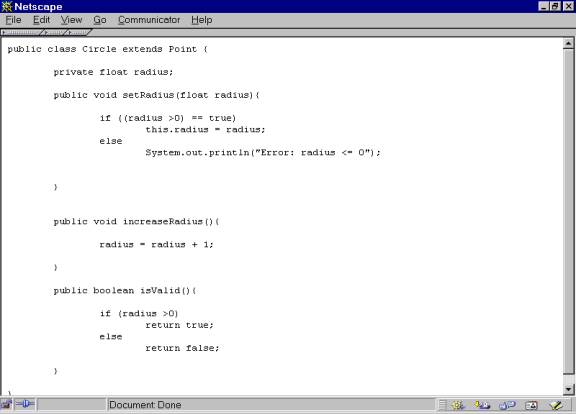Open the View menu
Viewport: 576px width, 414px height.
pyautogui.click(x=71, y=20)
